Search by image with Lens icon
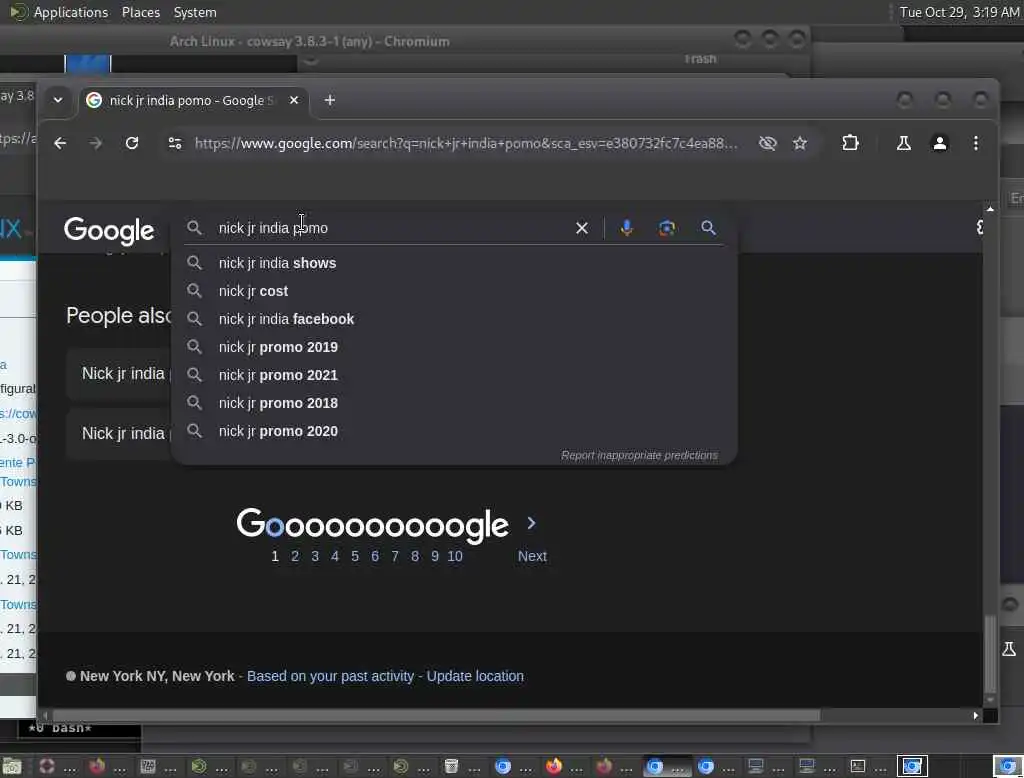This screenshot has height=778, width=1024. click(x=667, y=228)
